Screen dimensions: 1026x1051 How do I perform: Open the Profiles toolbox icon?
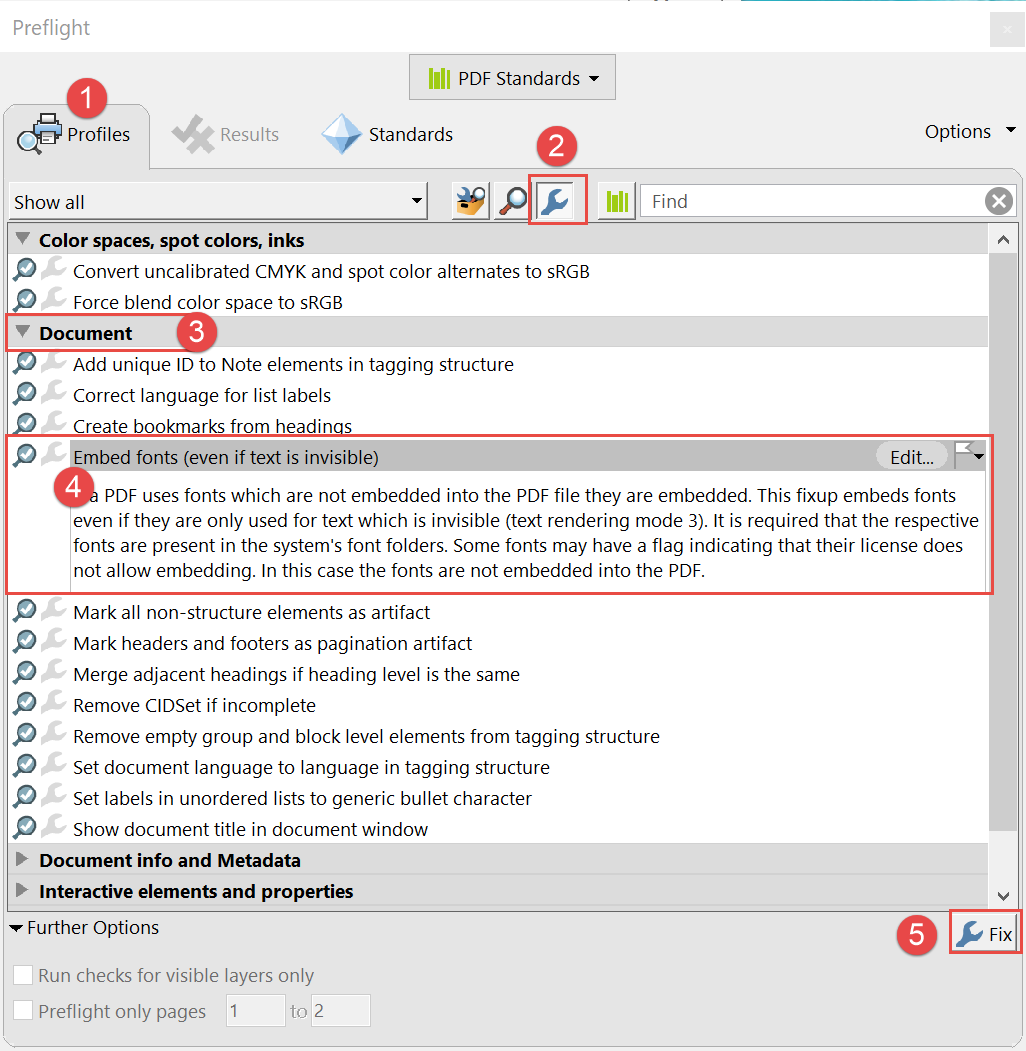click(x=469, y=200)
